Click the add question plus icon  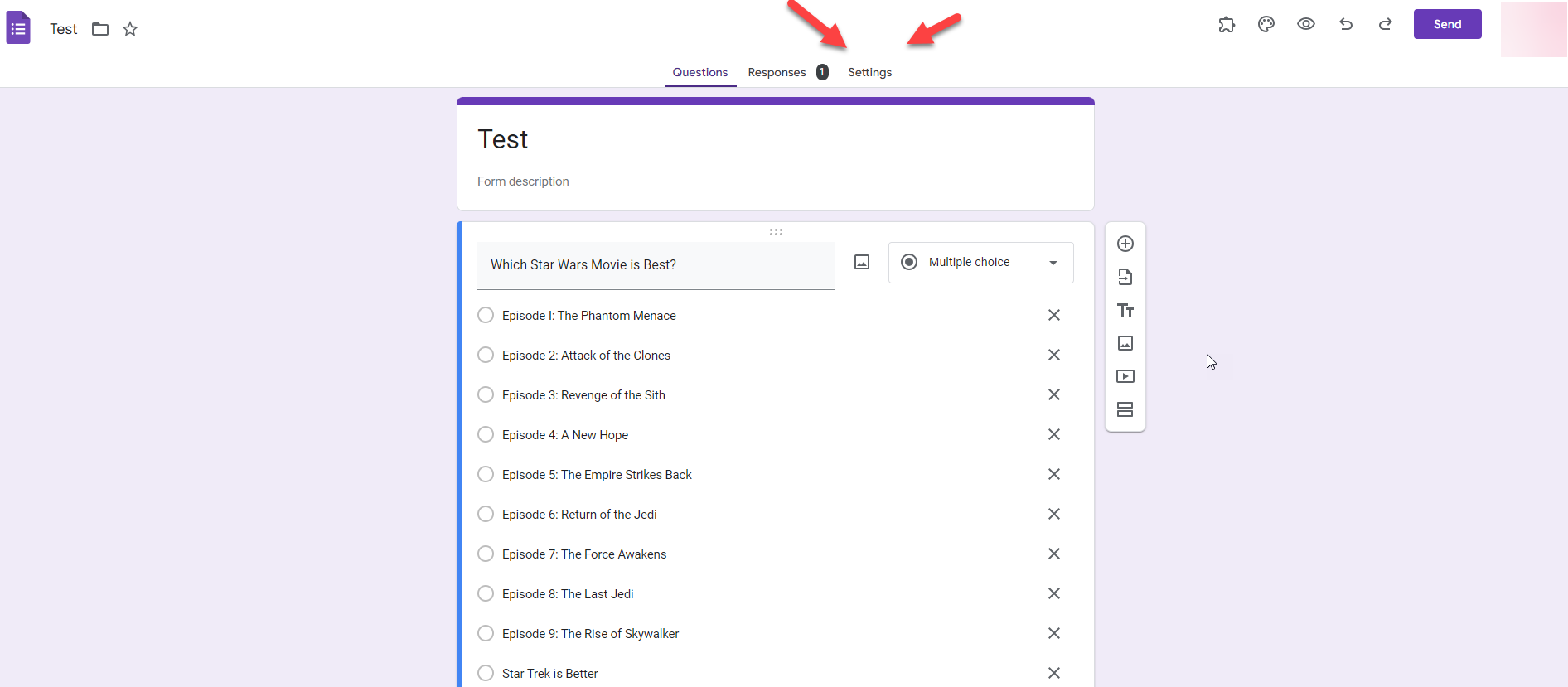tap(1125, 244)
